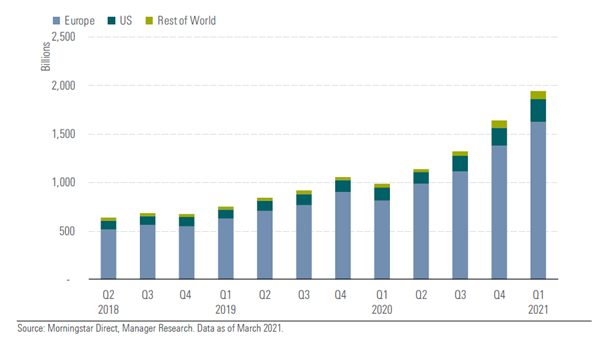Viewport: 602px width, 360px height.
Task: Click the 500 y-axis label
Action: point(67,231)
